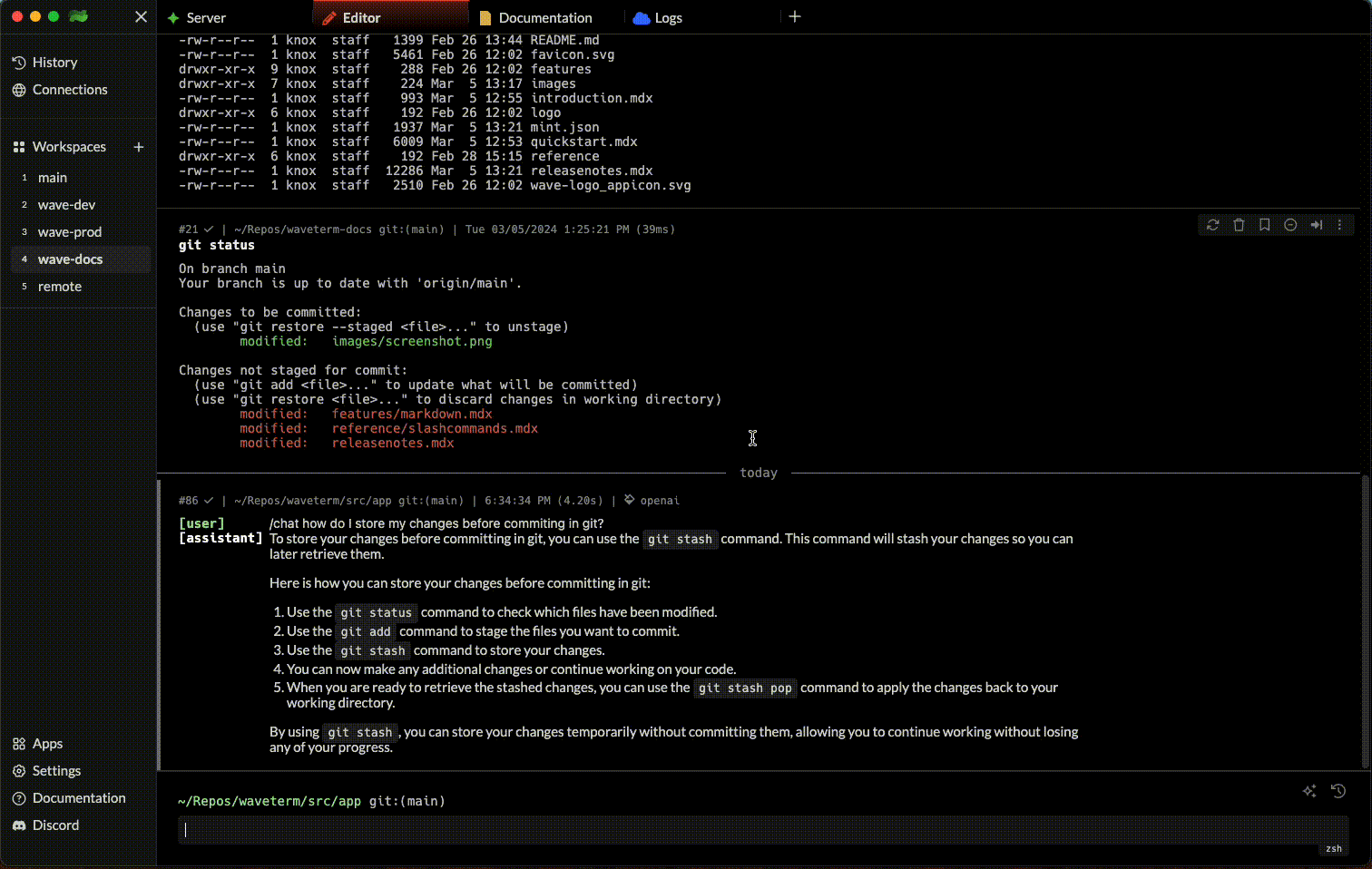Click 'reference/slashcommands.mdx' in git output
This screenshot has height=869, width=1372.
pyautogui.click(x=435, y=428)
